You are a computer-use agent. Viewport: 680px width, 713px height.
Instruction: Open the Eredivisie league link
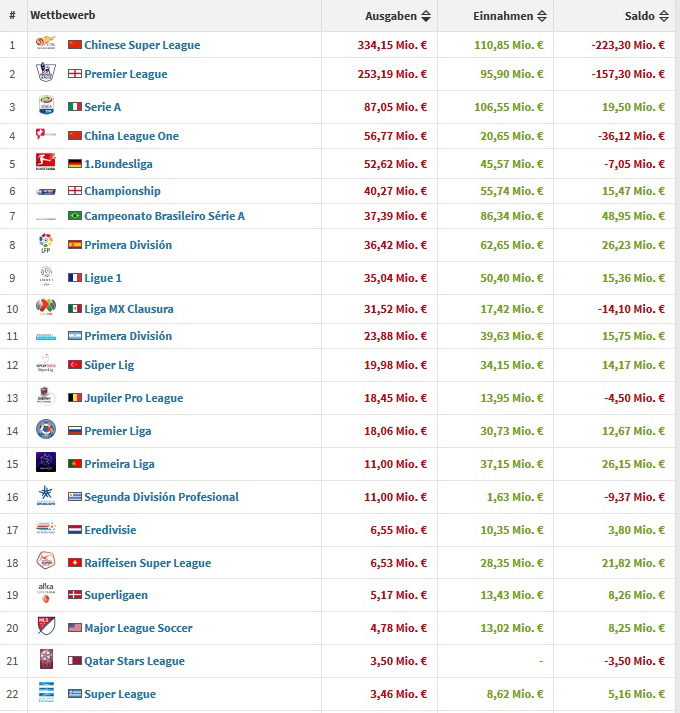110,530
